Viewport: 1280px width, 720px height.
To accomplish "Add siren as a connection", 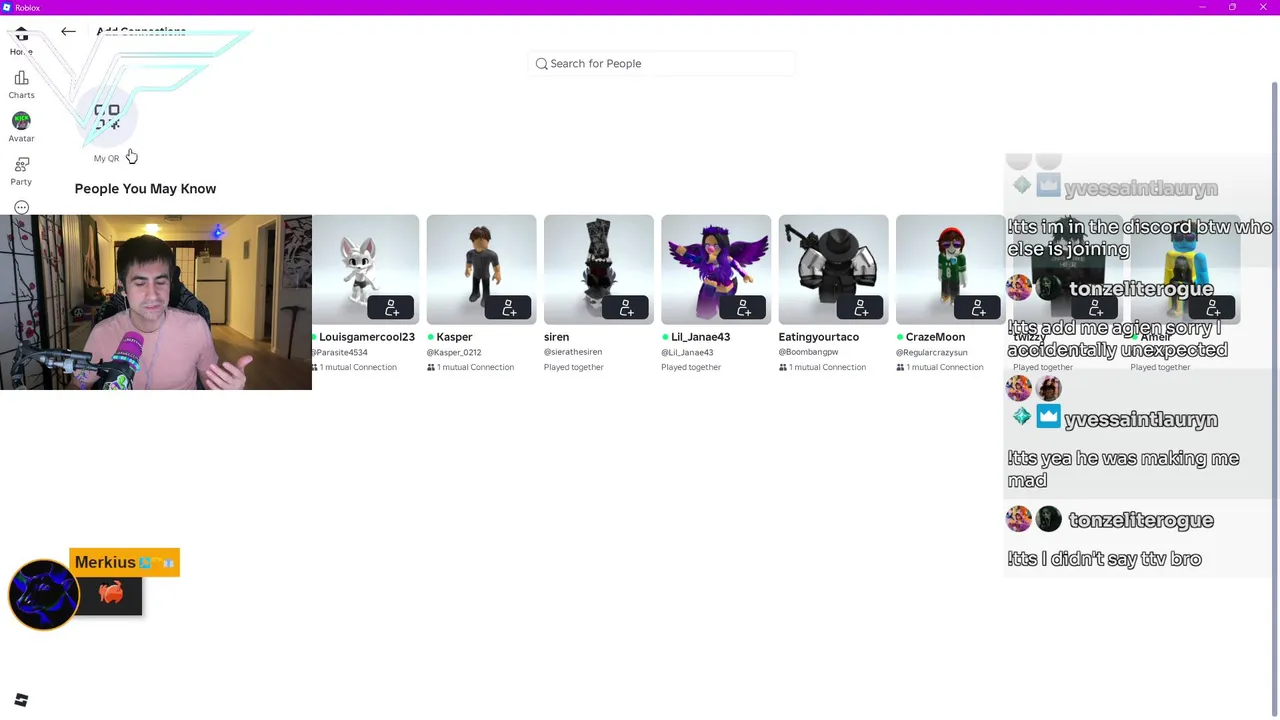I will click(626, 308).
